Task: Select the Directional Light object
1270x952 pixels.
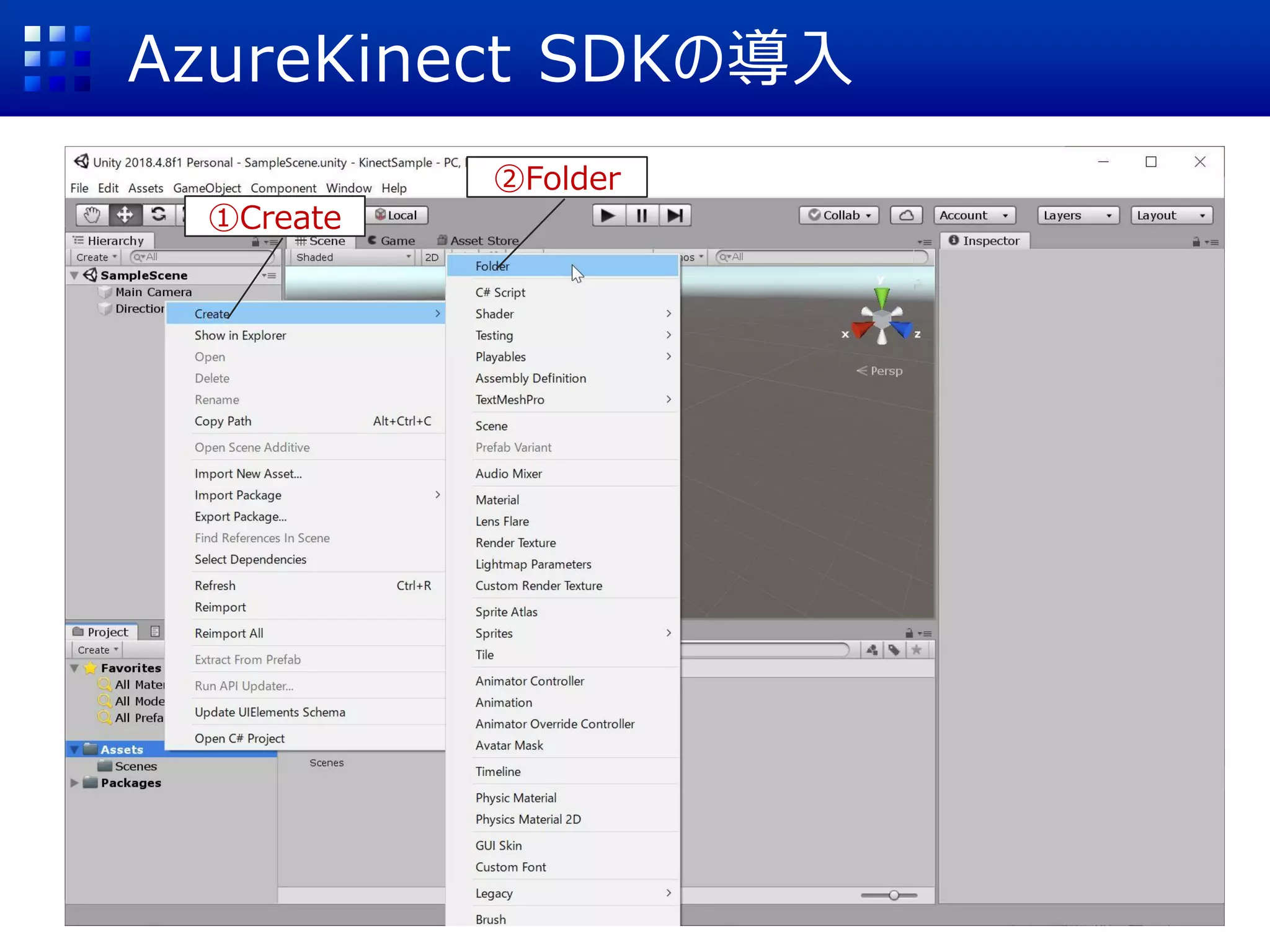Action: pyautogui.click(x=132, y=309)
